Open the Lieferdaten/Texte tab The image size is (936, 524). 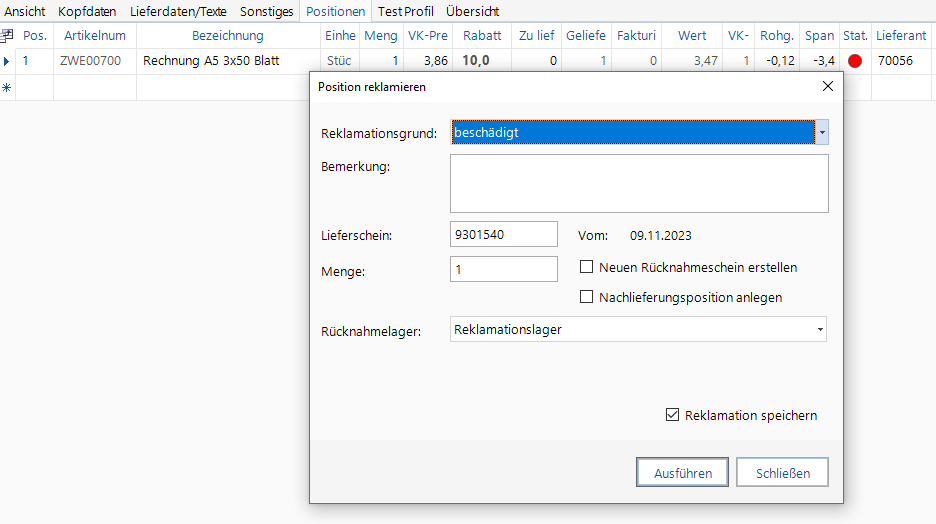(178, 12)
